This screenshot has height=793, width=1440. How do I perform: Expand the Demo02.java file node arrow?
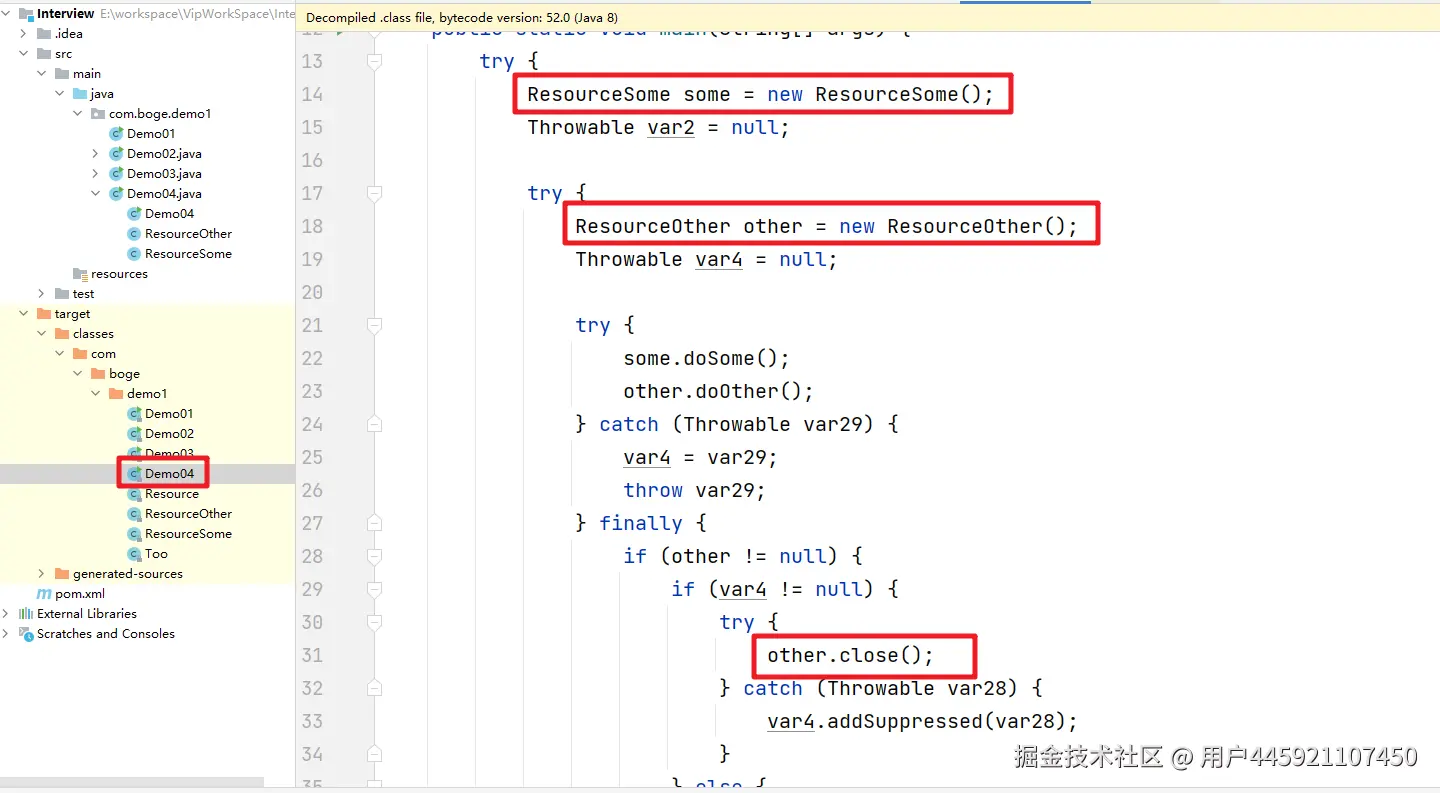pos(96,154)
